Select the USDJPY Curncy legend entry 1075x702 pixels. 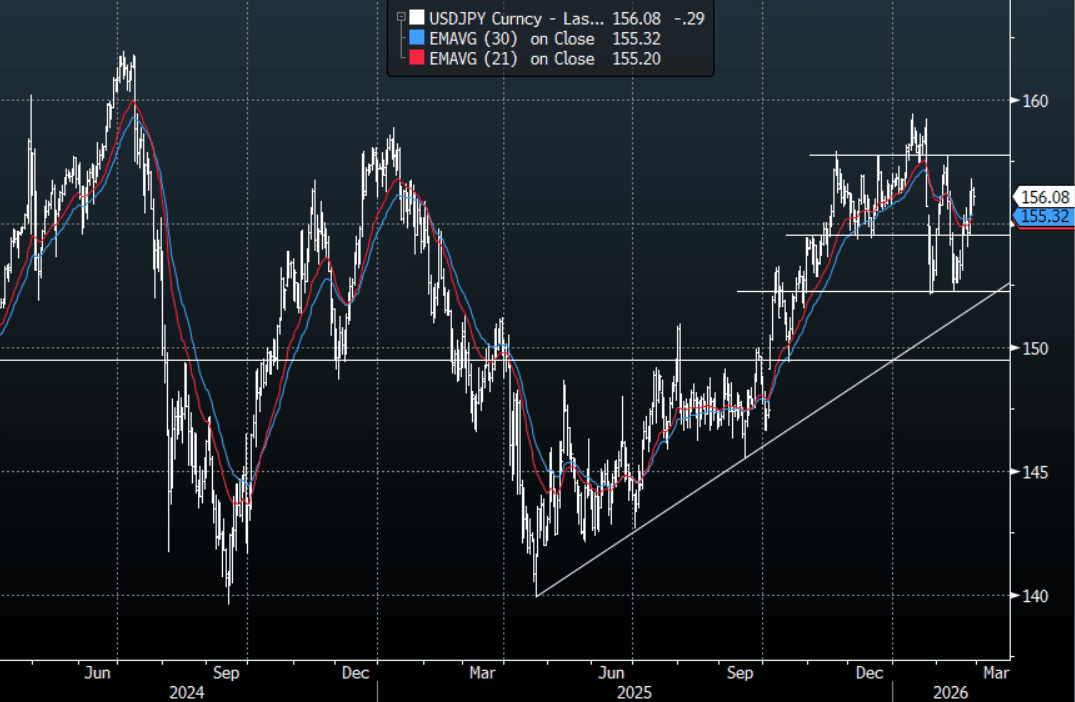[x=516, y=19]
